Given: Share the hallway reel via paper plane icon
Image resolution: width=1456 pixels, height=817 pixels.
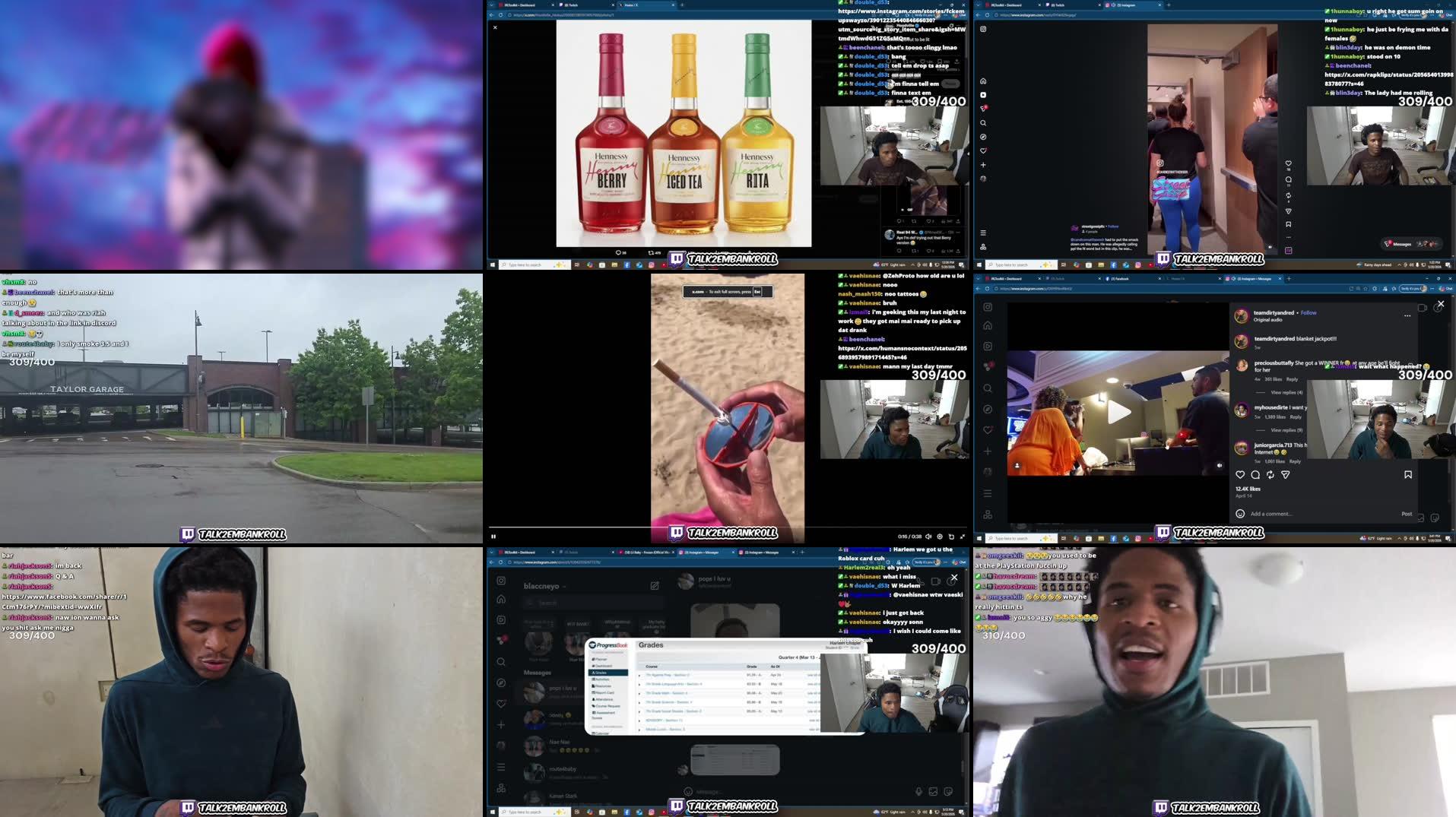Looking at the screenshot, I should (x=1288, y=211).
